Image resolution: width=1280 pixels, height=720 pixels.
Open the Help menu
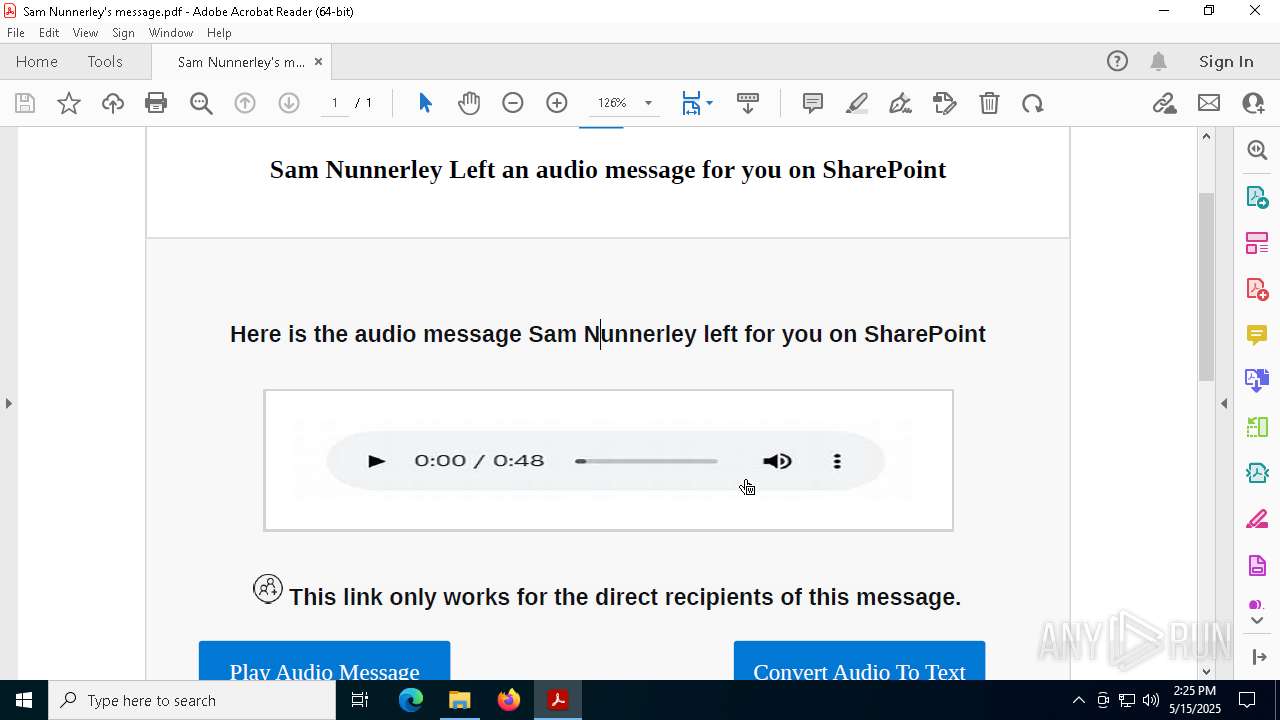click(x=219, y=32)
